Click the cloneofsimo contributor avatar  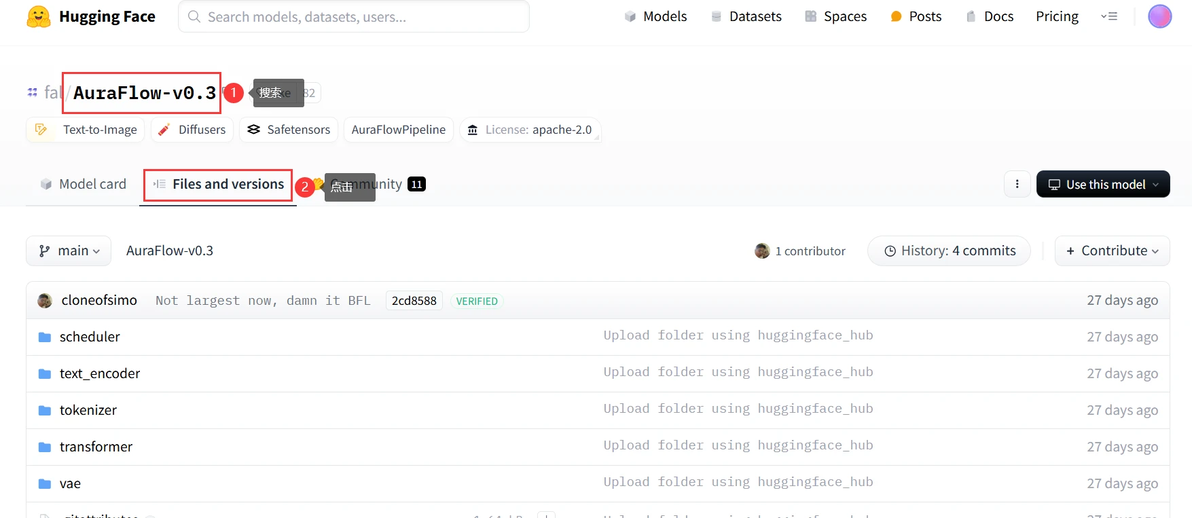pos(45,301)
